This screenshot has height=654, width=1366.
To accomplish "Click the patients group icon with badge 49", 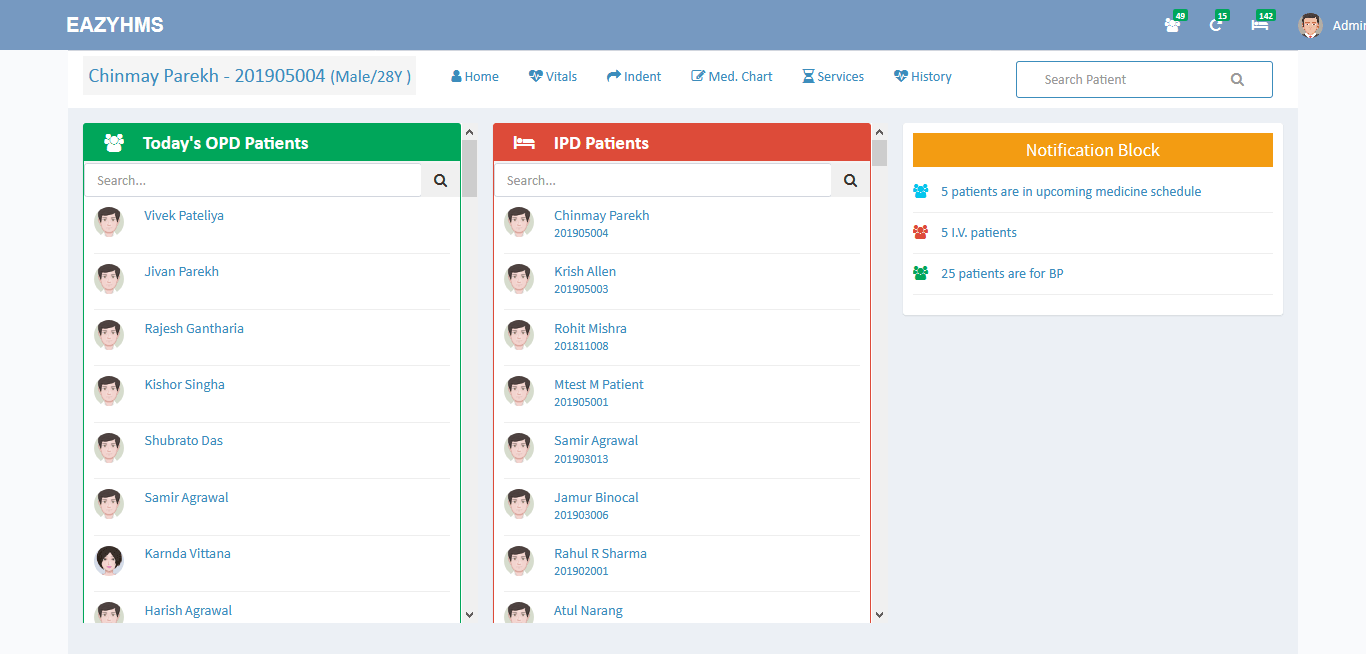I will [x=1173, y=25].
